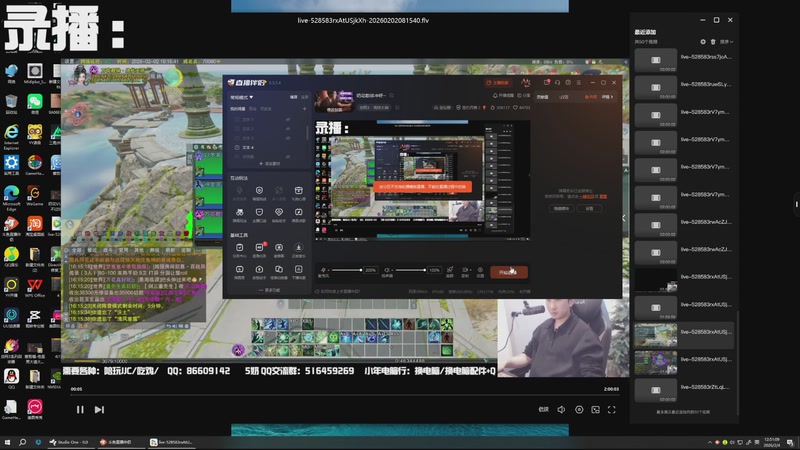Open the player settings circle icon

click(579, 409)
